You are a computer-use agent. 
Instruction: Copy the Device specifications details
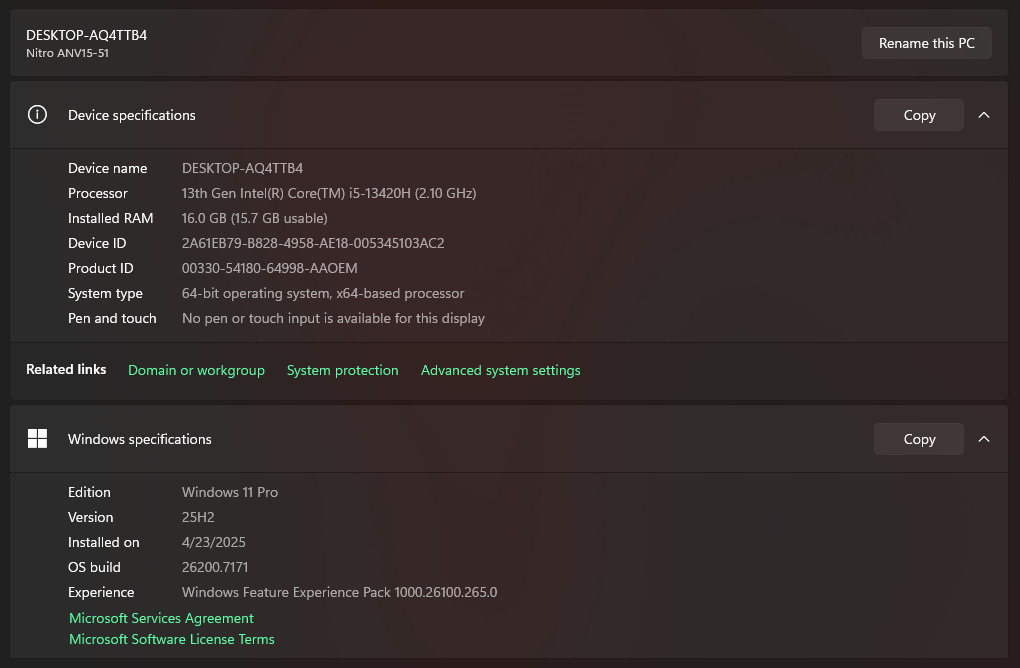[918, 115]
